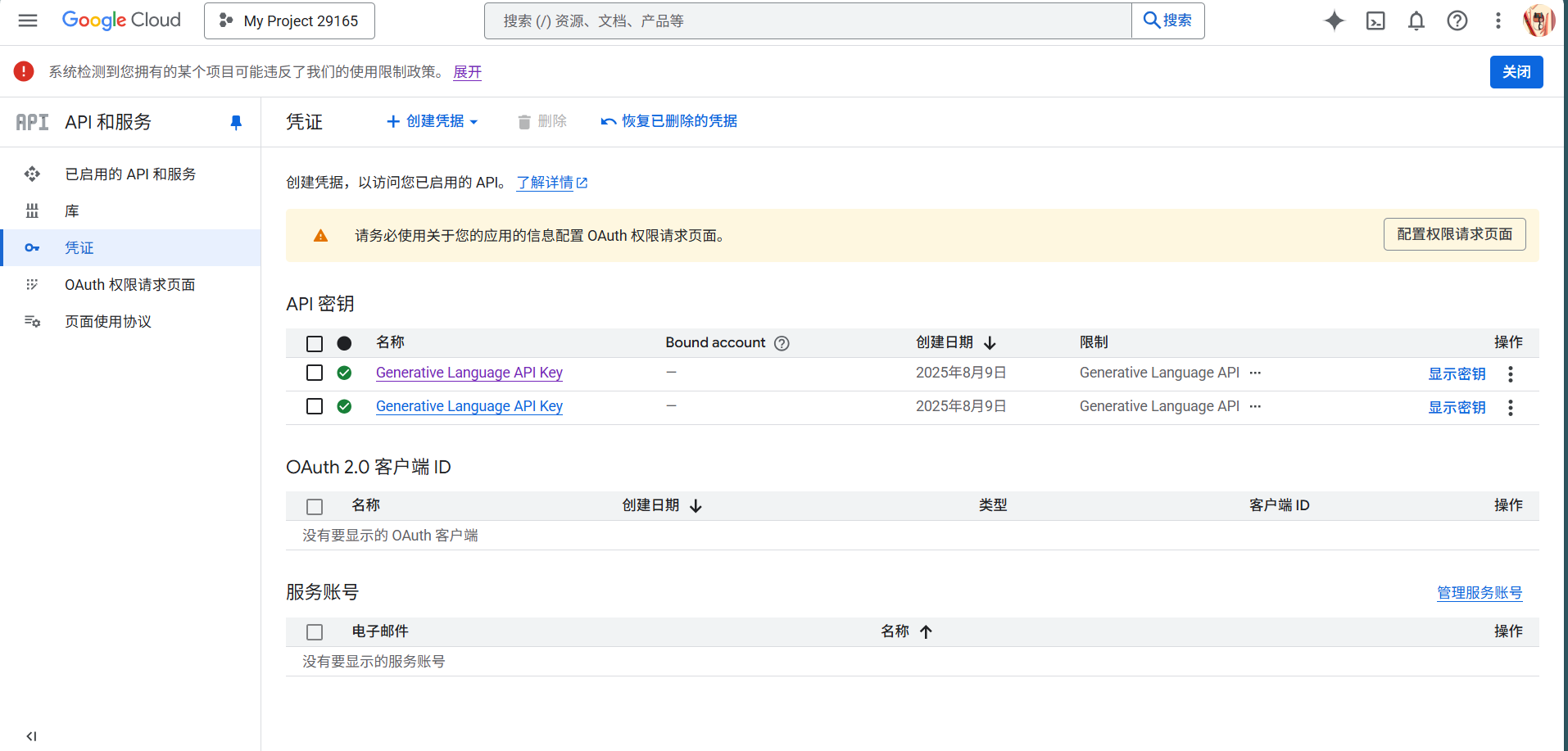Click the 配置权限请求页面 button
Screen dimensions: 1568x751
(x=1453, y=234)
